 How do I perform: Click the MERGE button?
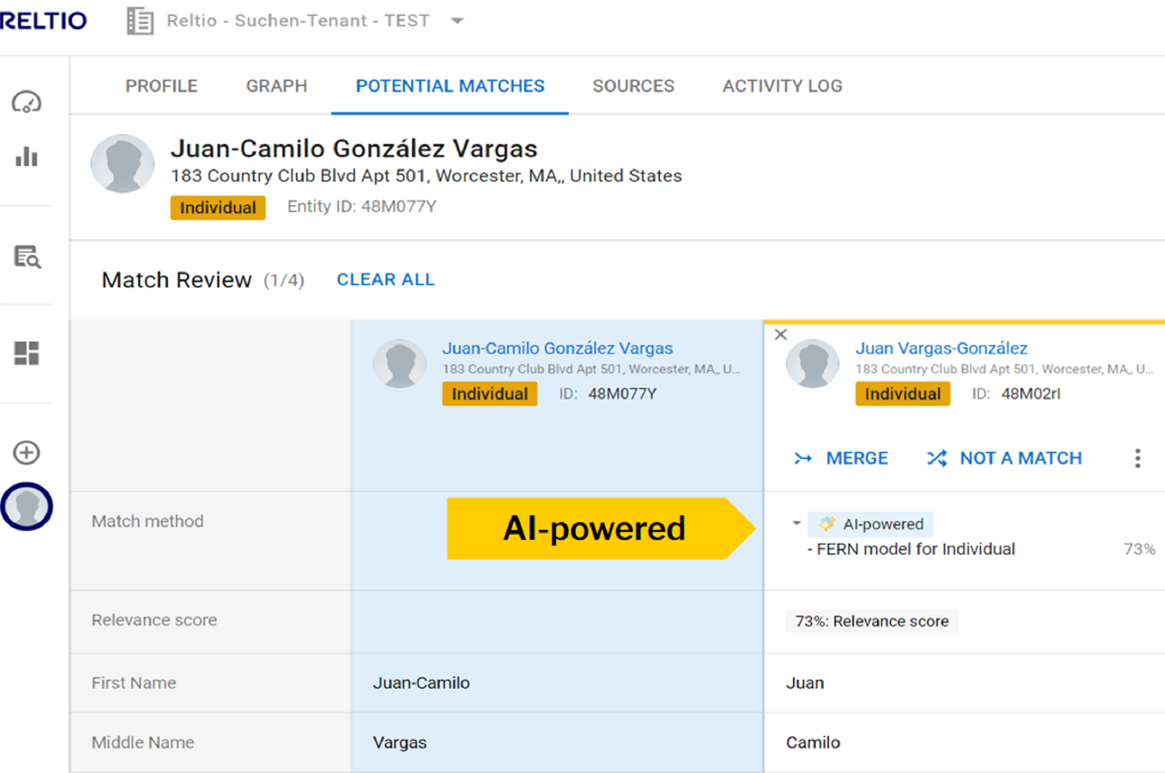click(x=841, y=458)
